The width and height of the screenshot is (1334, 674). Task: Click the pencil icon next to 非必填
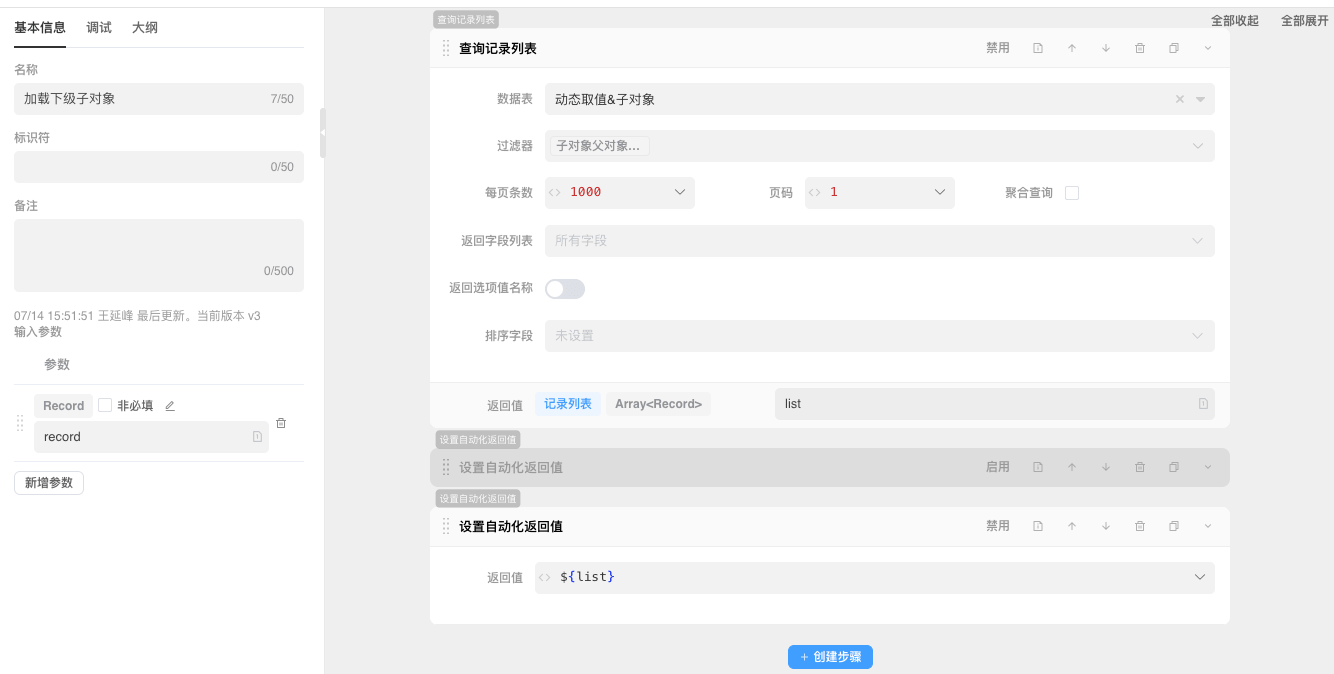pyautogui.click(x=170, y=406)
